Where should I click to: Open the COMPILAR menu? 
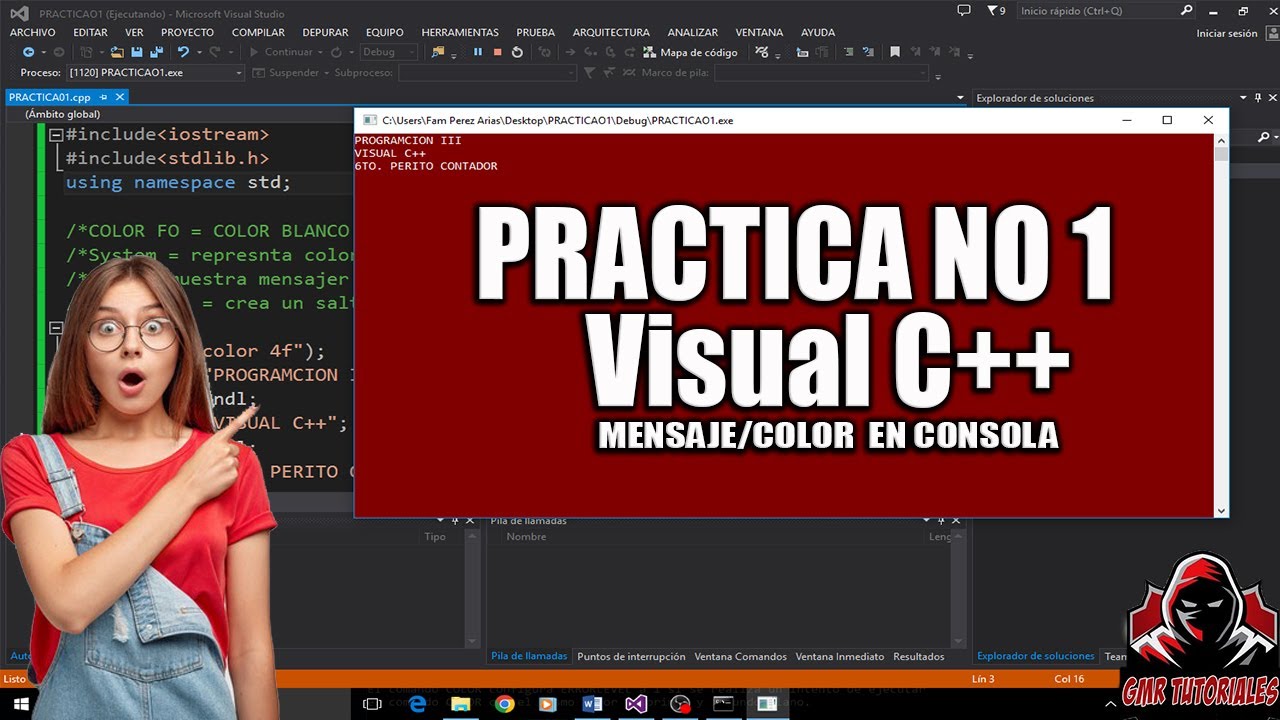pyautogui.click(x=258, y=32)
